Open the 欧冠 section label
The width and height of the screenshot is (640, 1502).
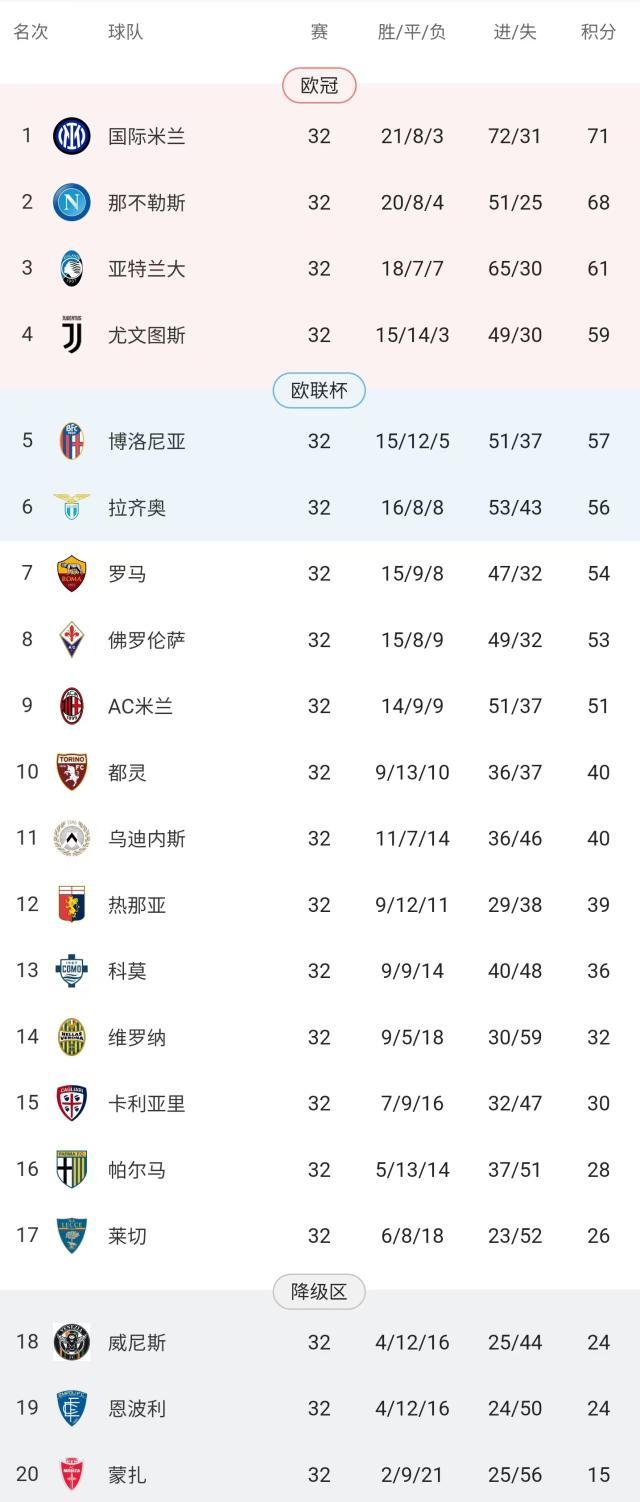pos(320,86)
